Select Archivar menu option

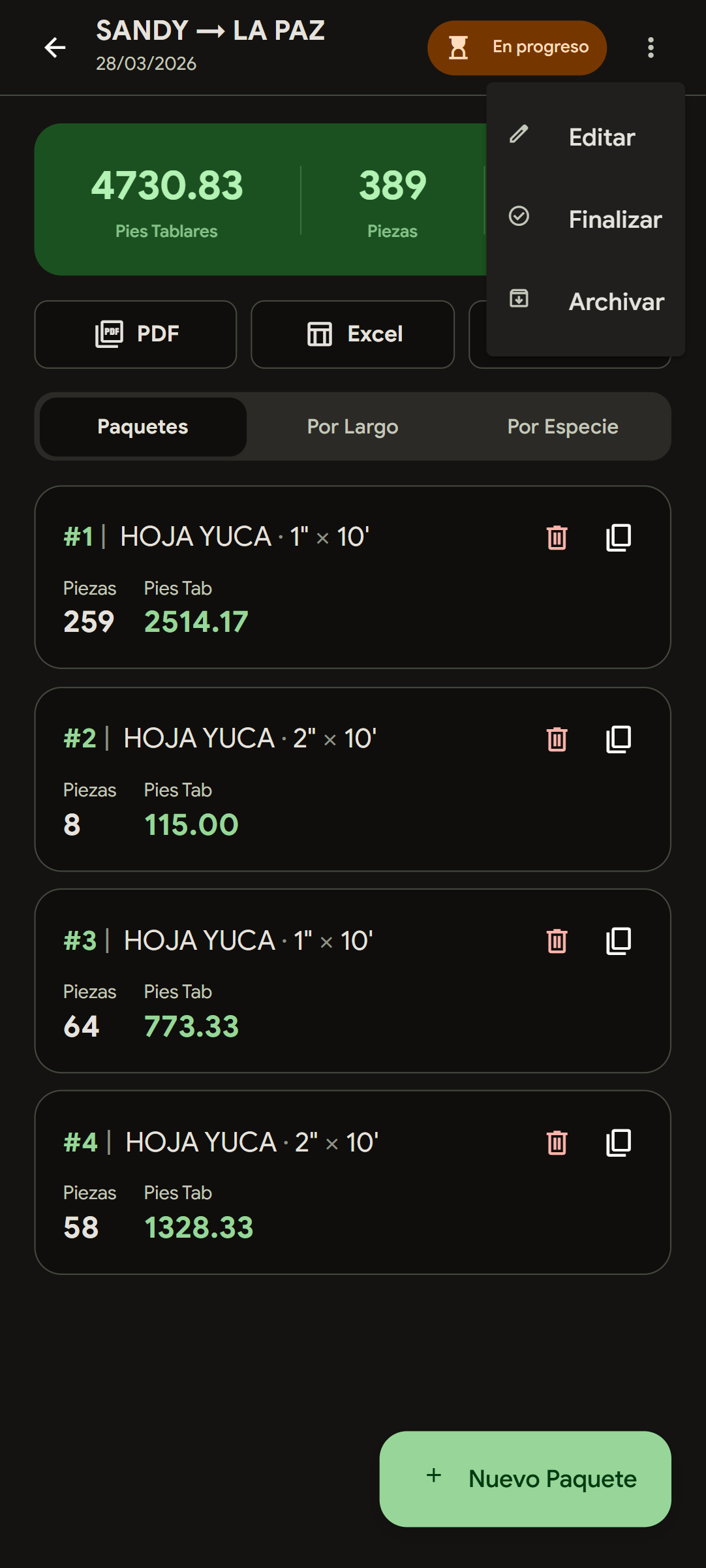pyautogui.click(x=585, y=302)
